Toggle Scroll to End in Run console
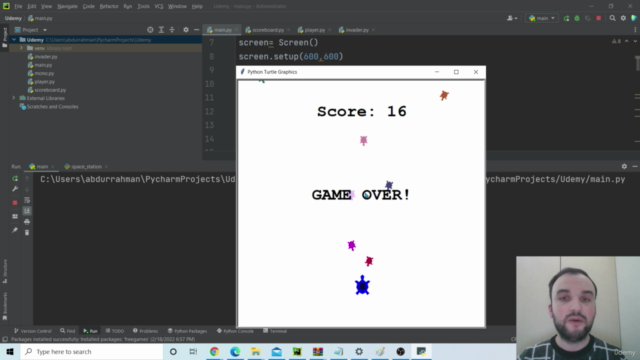This screenshot has width=640, height=360. [x=27, y=211]
